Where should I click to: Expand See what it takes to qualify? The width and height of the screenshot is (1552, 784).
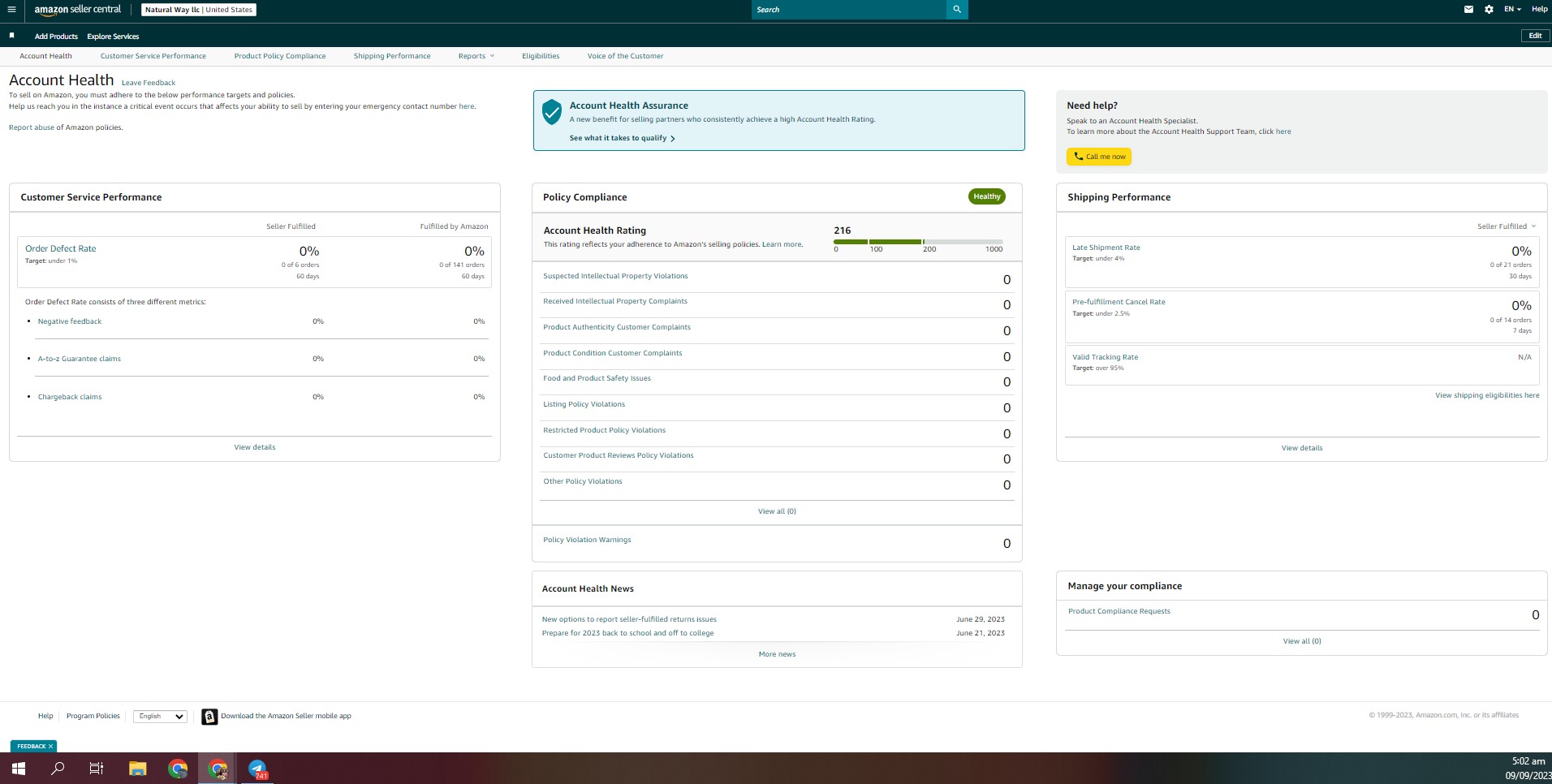coord(622,138)
